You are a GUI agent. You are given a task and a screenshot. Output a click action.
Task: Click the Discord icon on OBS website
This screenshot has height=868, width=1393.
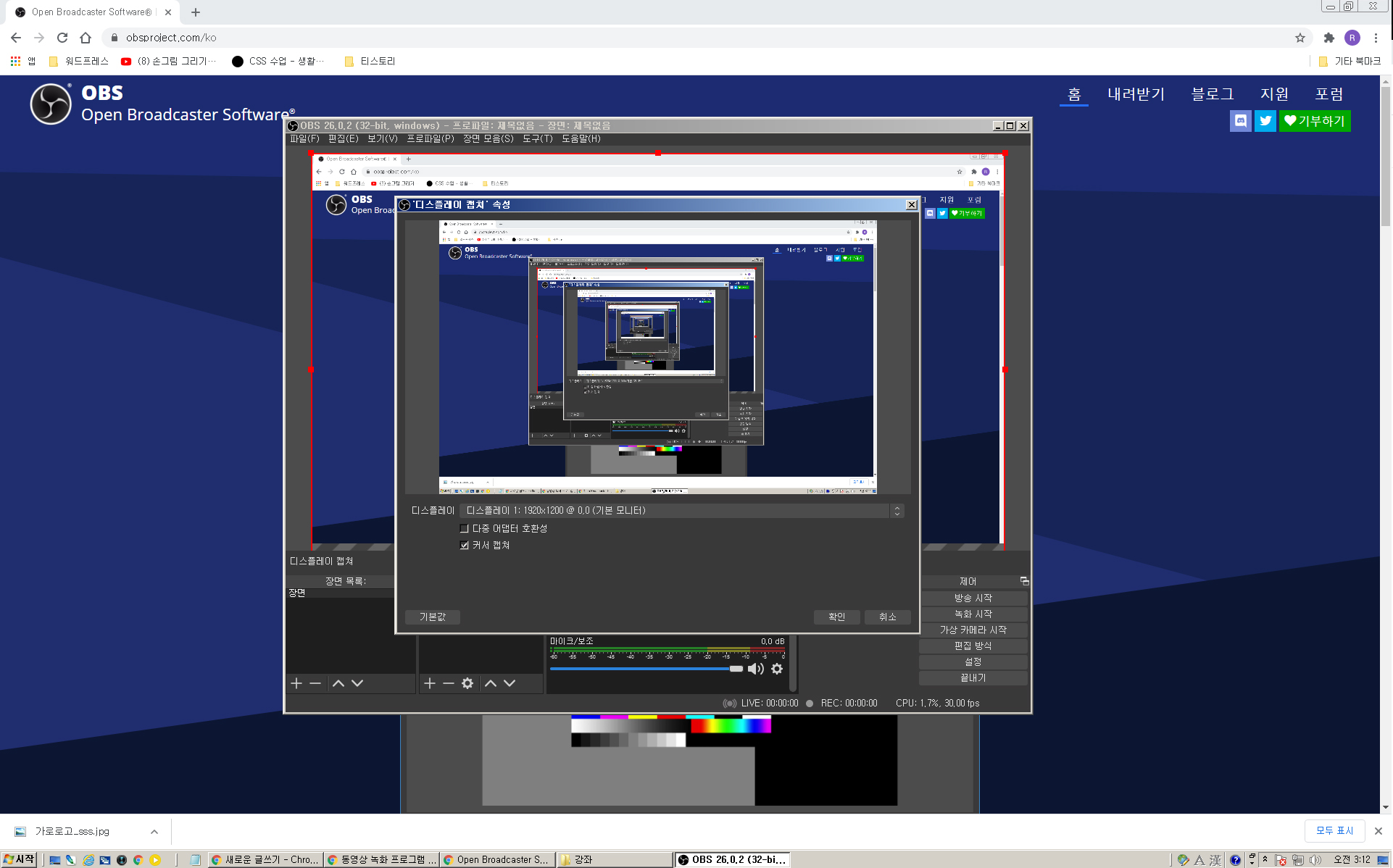(1240, 121)
